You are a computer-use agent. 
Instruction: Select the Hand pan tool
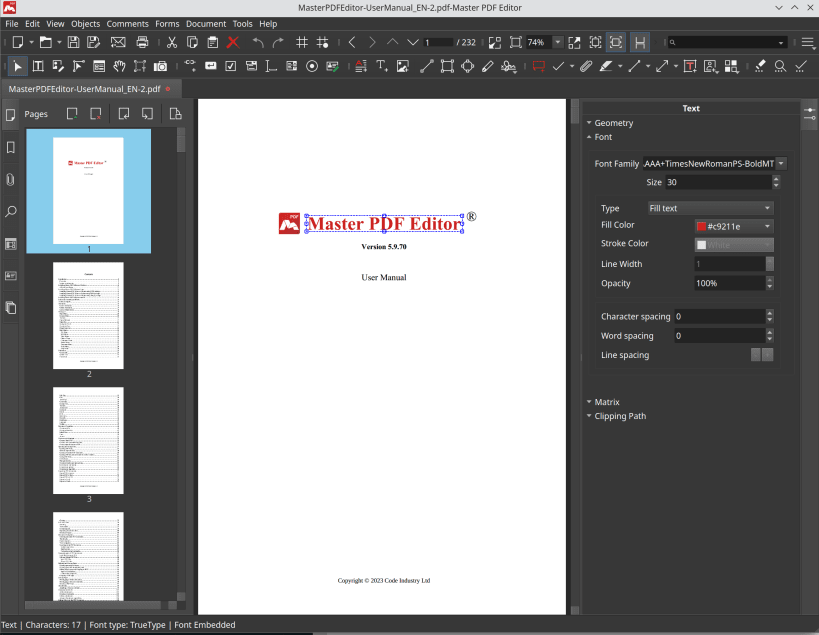point(120,66)
